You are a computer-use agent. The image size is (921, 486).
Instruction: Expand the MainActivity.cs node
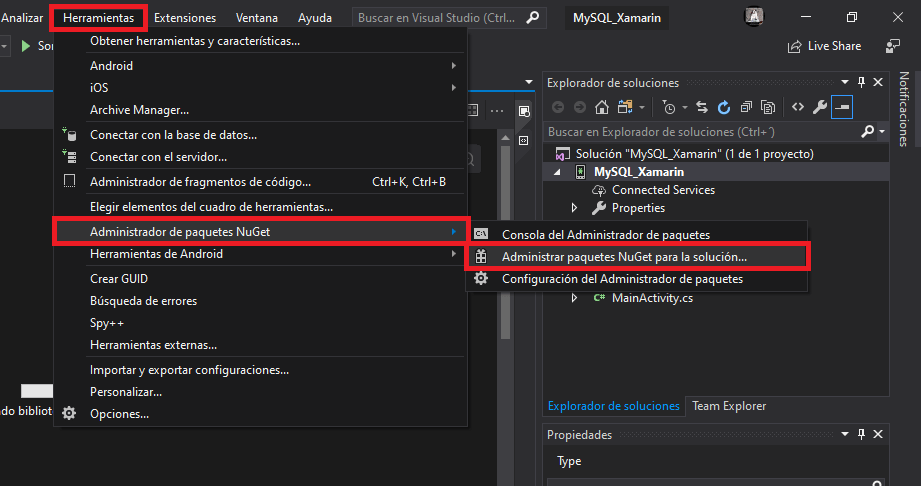pos(574,297)
